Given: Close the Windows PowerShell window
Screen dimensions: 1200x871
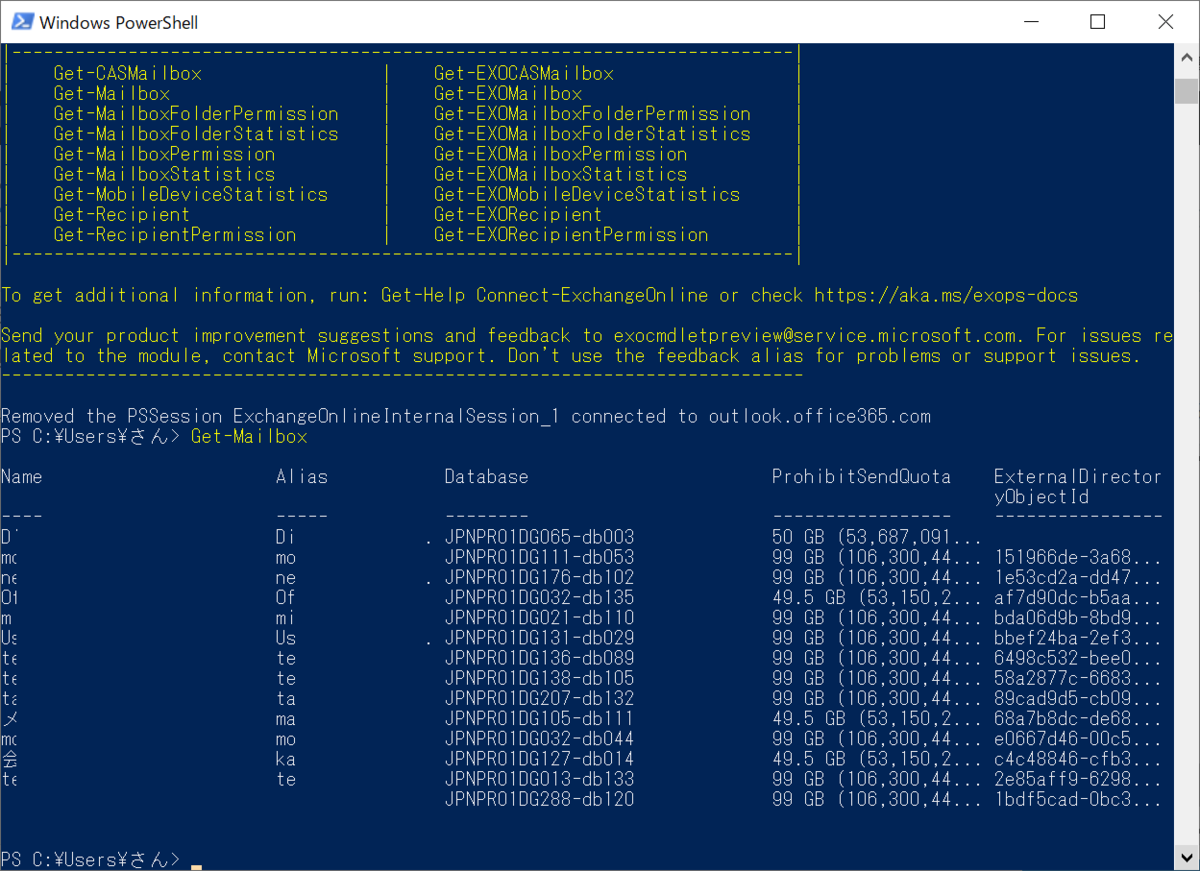Looking at the screenshot, I should click(x=1163, y=21).
